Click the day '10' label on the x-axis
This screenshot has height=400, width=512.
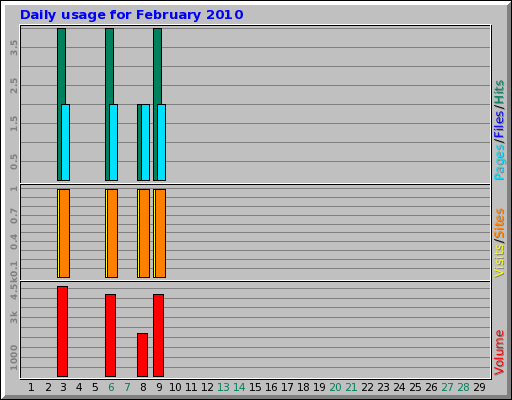click(x=175, y=387)
